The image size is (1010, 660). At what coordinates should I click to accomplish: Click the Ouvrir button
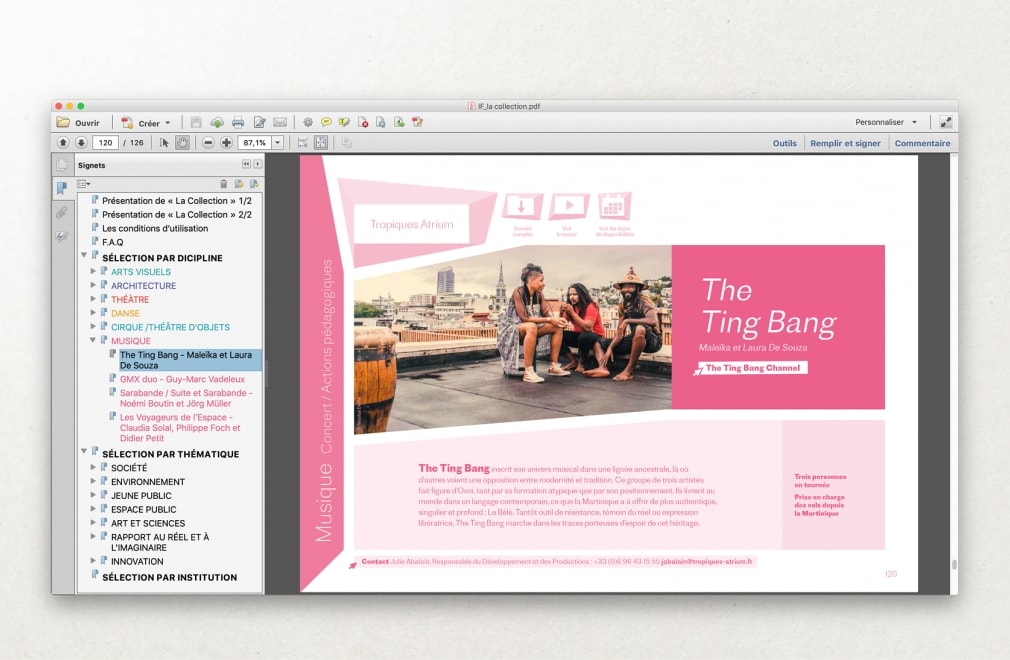(x=78, y=123)
